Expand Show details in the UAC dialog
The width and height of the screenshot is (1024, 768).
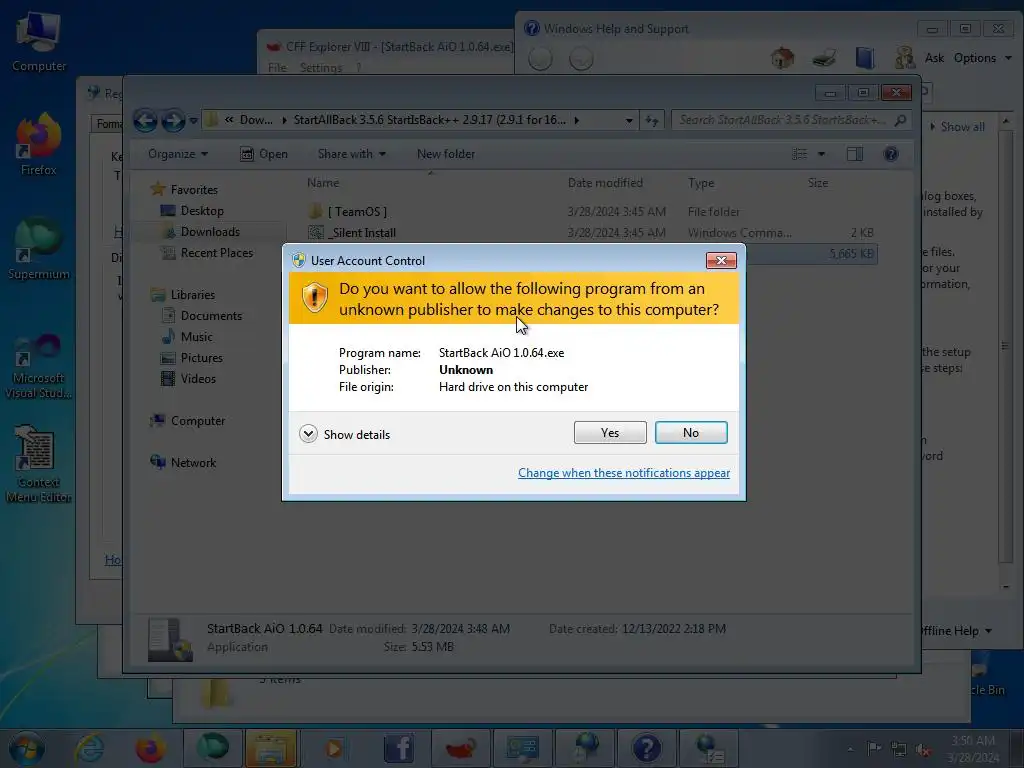click(x=344, y=434)
